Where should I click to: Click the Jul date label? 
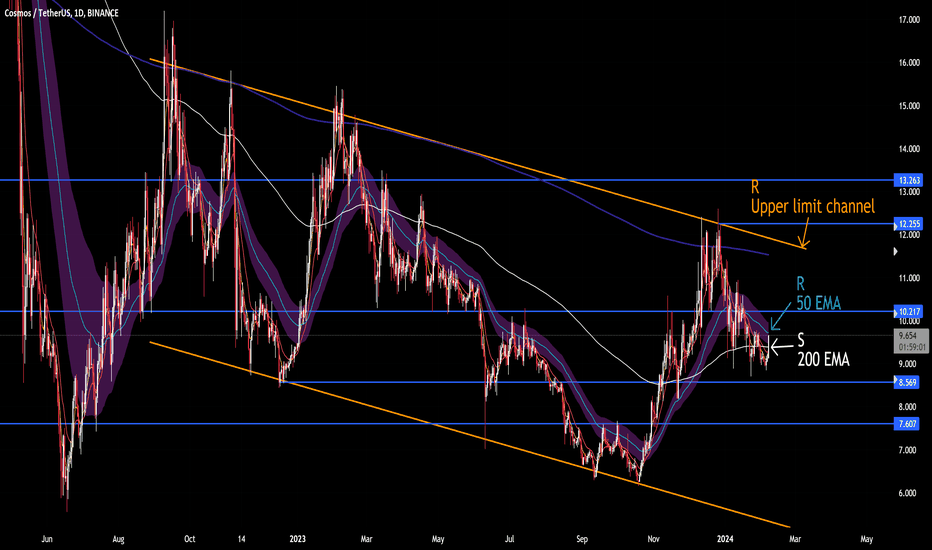pyautogui.click(x=509, y=539)
